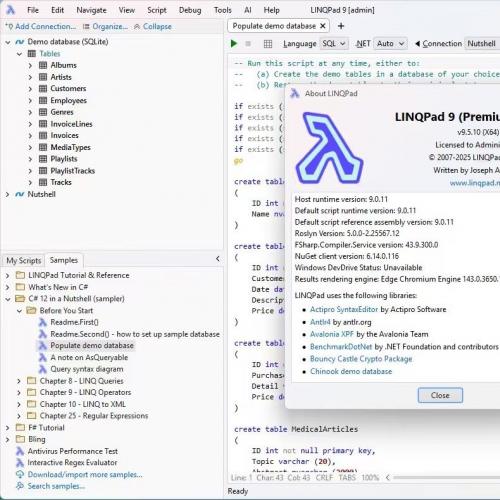Click Download/import more samples link
This screenshot has width=500, height=500.
click(85, 474)
